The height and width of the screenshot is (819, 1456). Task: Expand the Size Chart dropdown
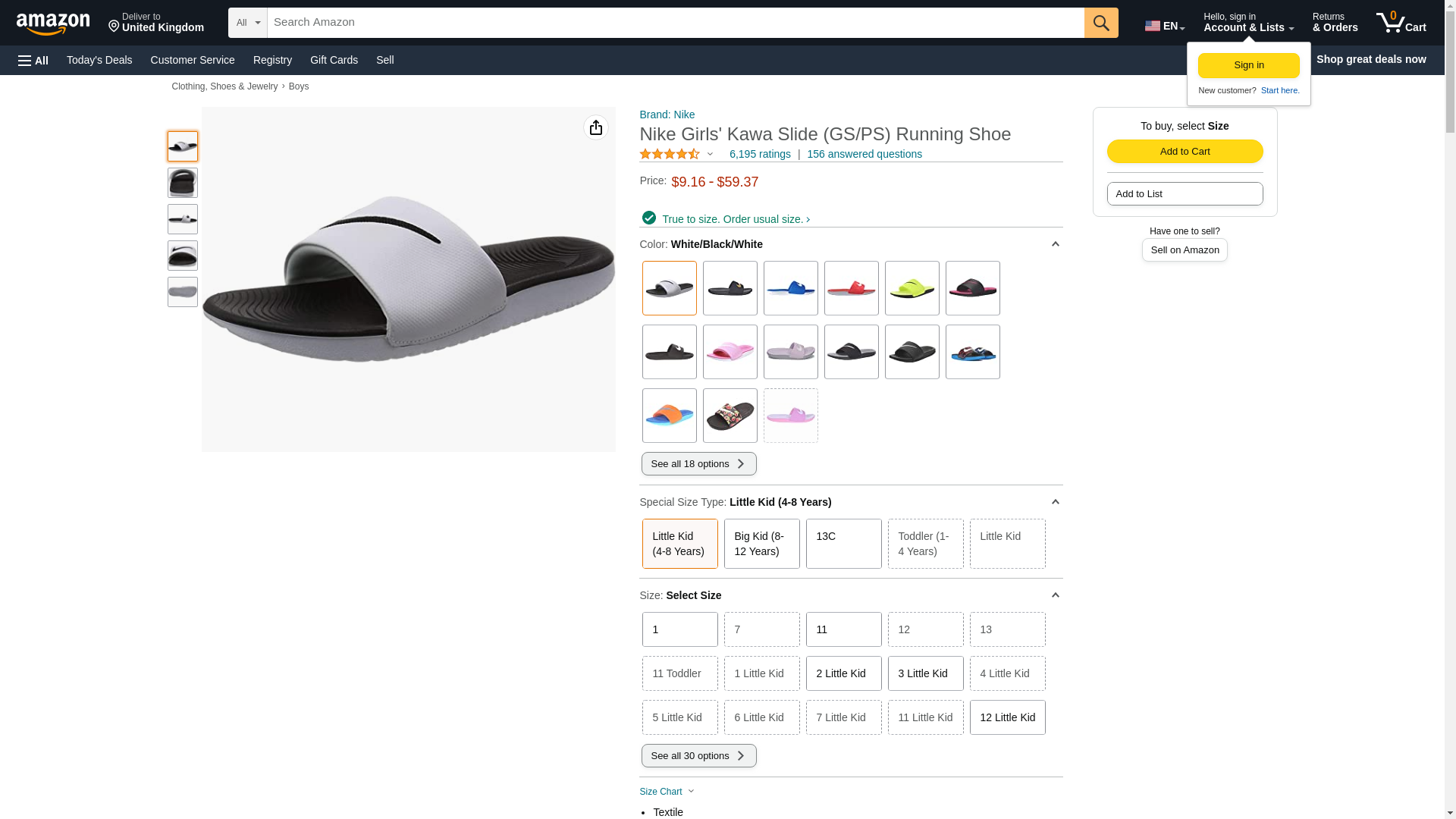click(x=667, y=792)
